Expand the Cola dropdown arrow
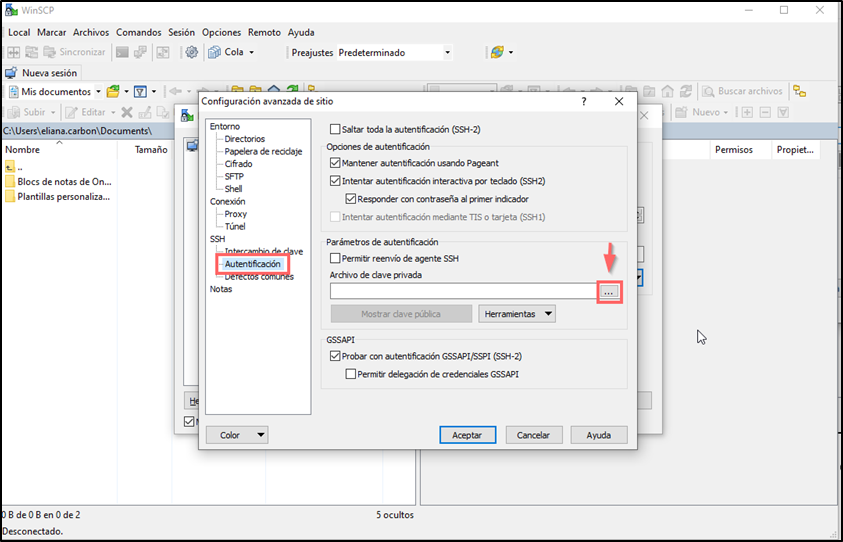Screen dimensions: 843x542 (x=252, y=52)
